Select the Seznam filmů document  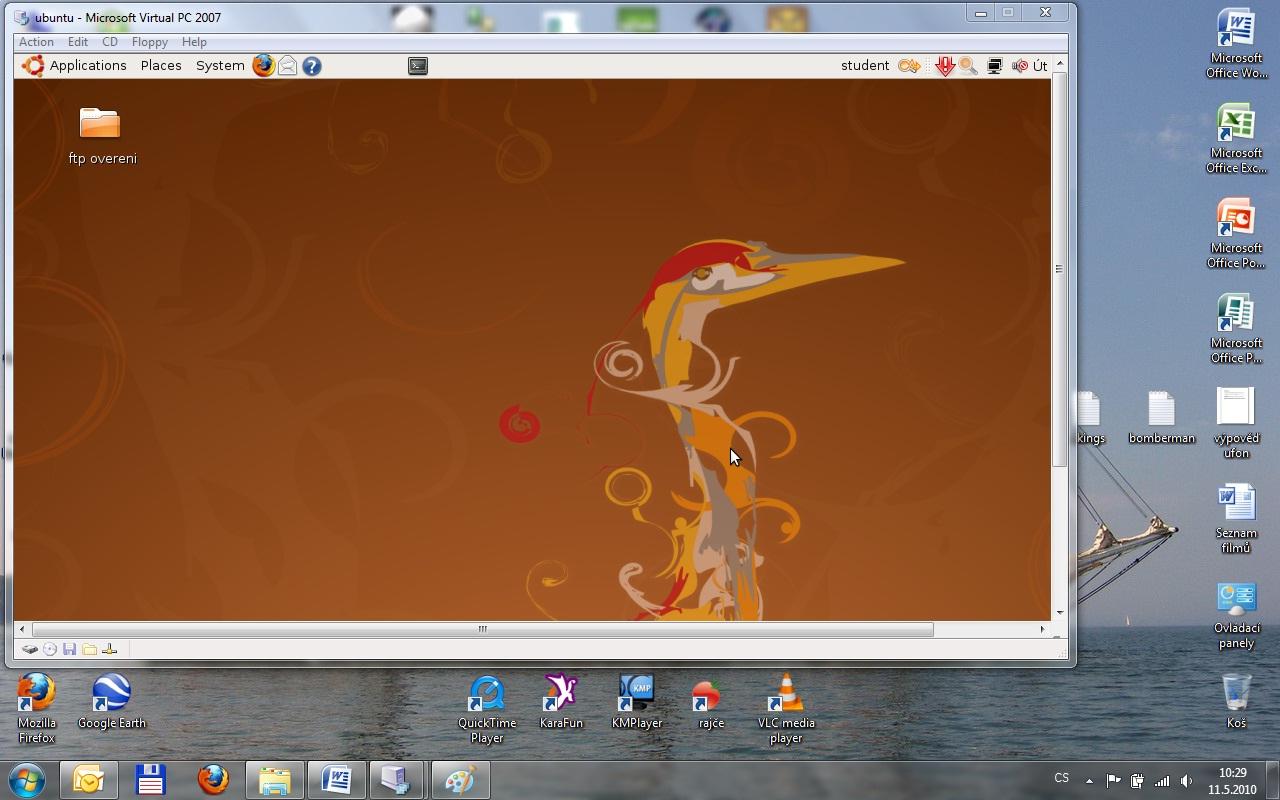[1236, 518]
